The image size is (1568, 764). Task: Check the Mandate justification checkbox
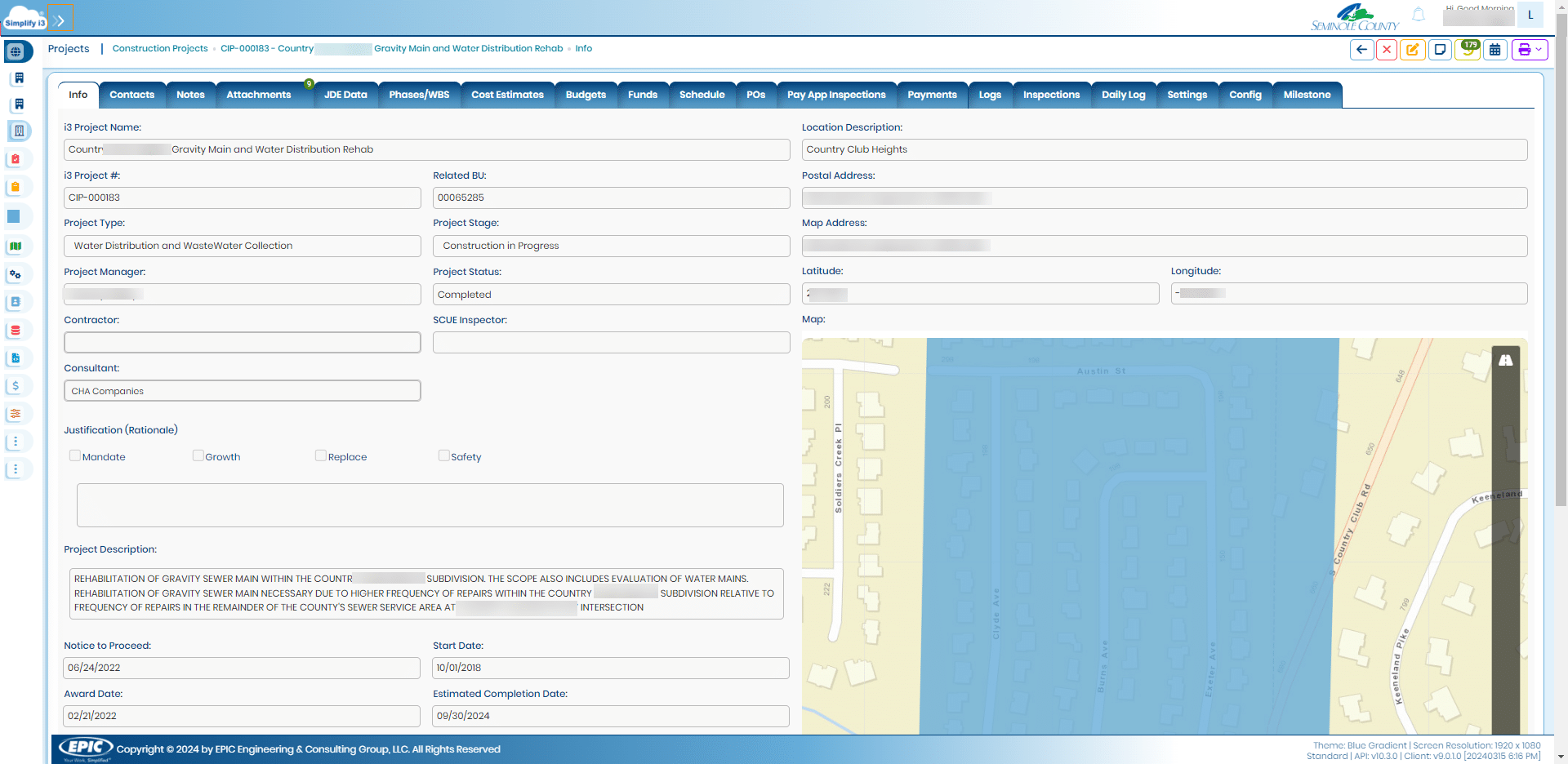point(75,455)
